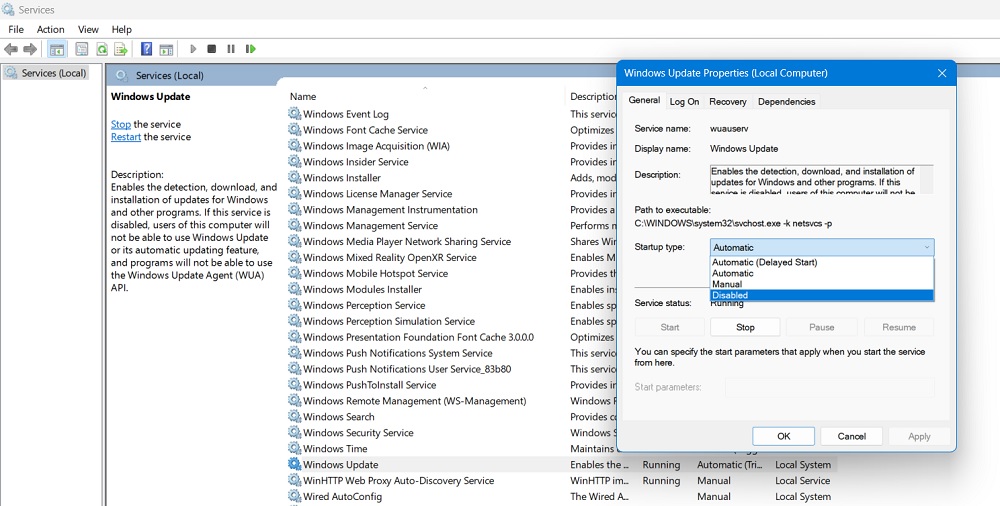The height and width of the screenshot is (506, 1000).
Task: Click the Stop button in the properties dialog
Action: (745, 327)
